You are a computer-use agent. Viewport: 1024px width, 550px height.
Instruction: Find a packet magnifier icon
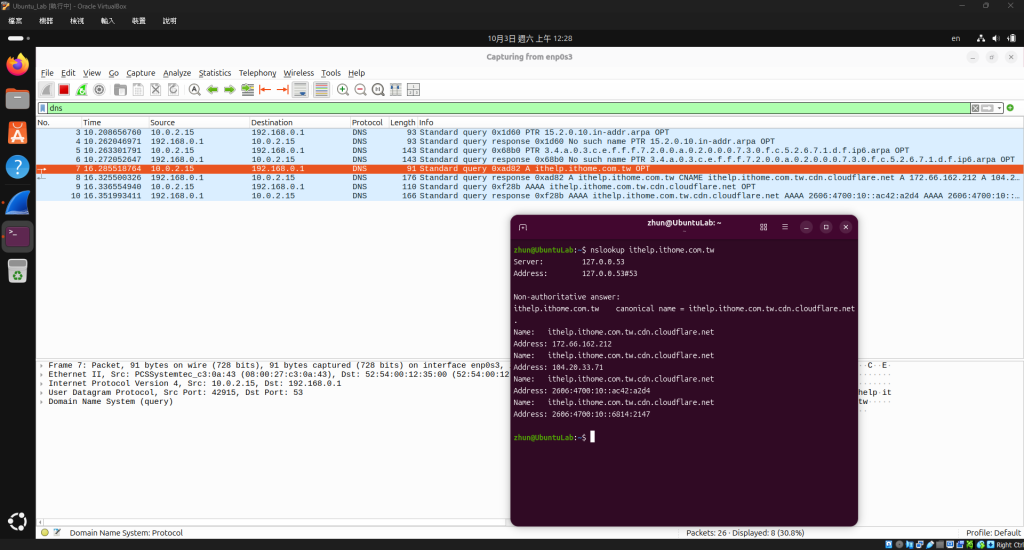click(195, 90)
